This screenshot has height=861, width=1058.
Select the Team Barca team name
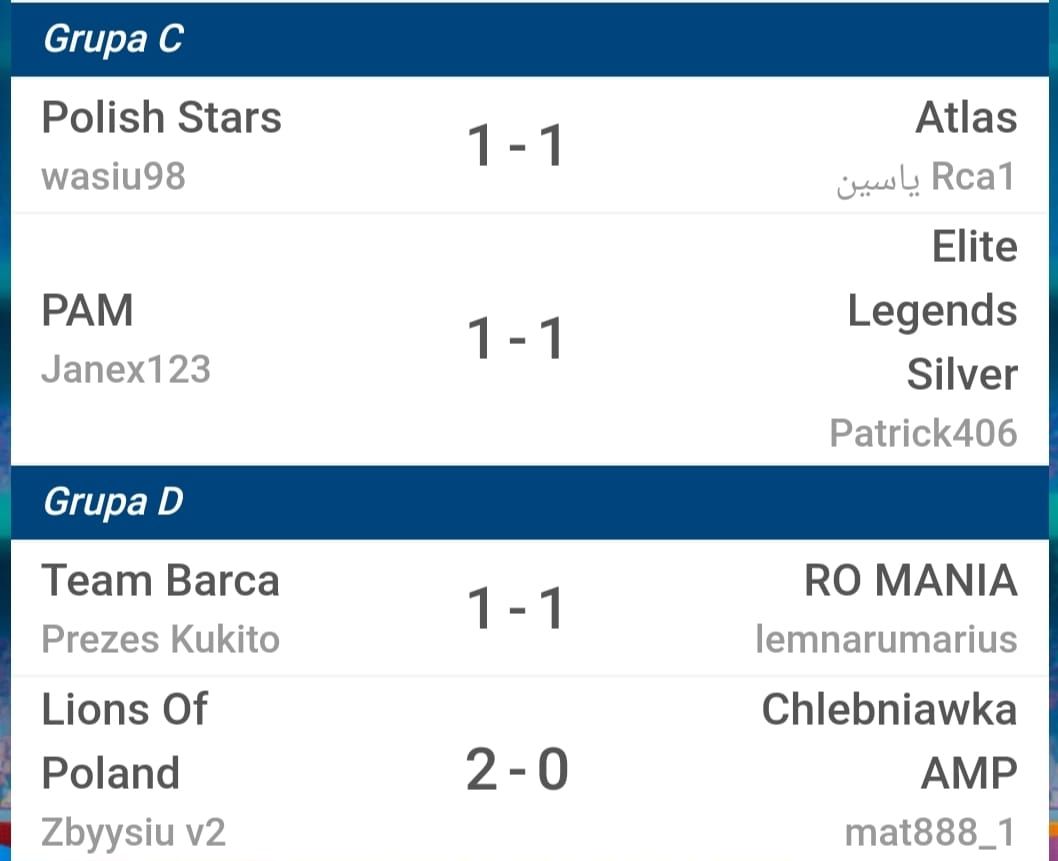161,580
